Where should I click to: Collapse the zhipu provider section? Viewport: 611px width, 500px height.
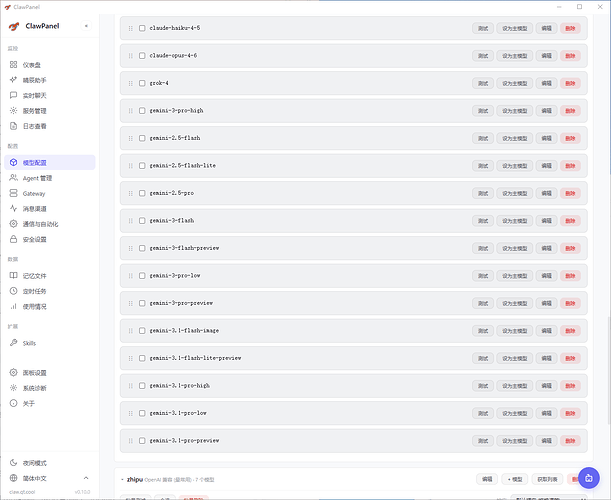pos(122,479)
